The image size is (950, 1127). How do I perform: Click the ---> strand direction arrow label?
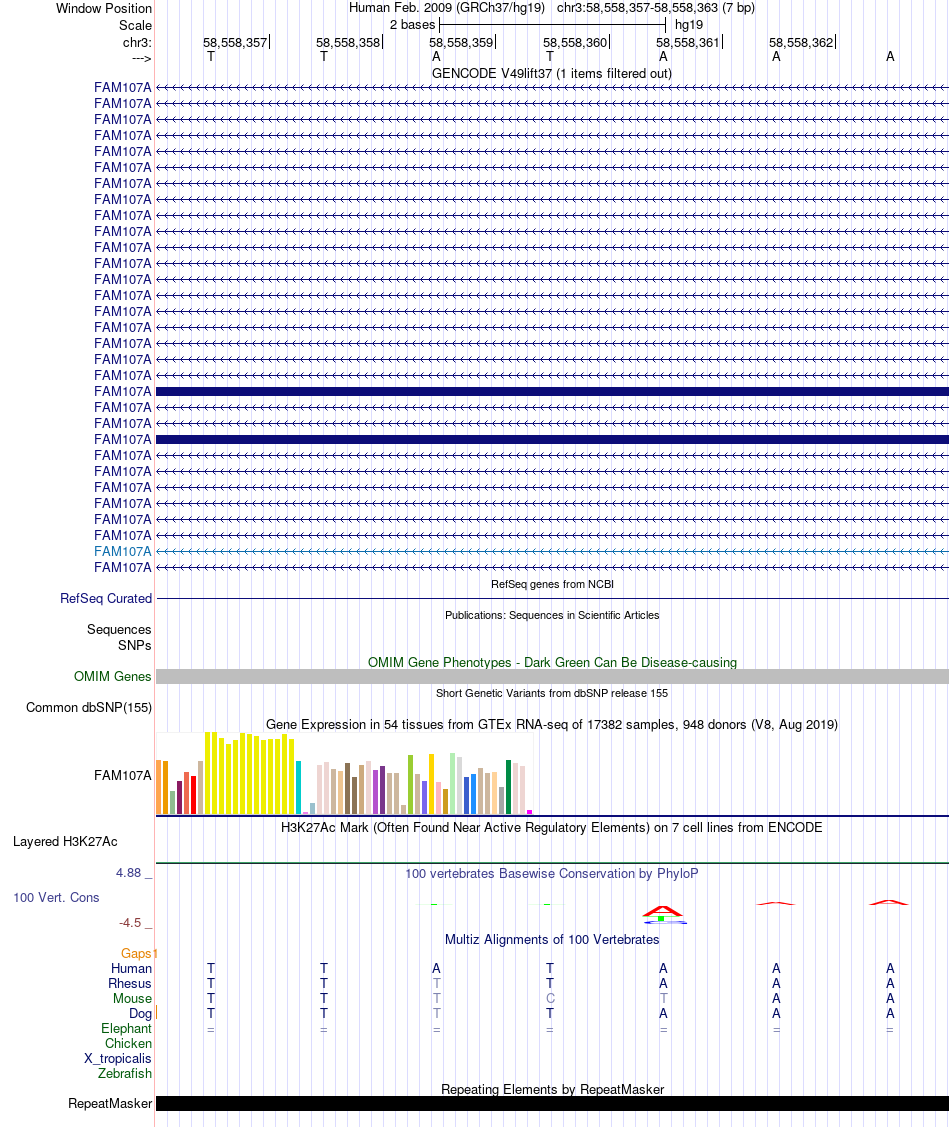142,58
